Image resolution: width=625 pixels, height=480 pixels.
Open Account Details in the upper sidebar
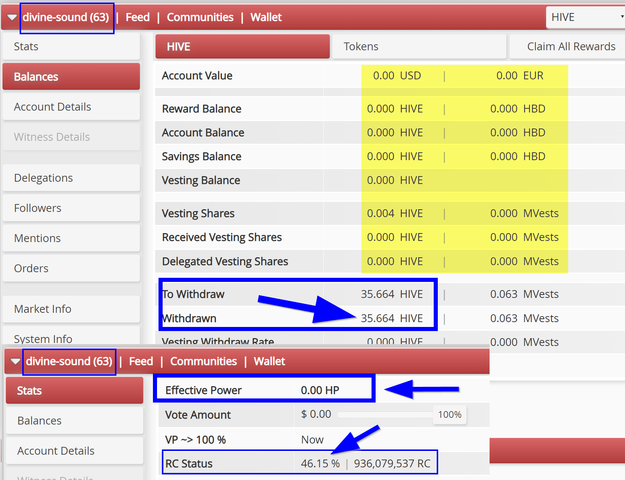tap(71, 107)
